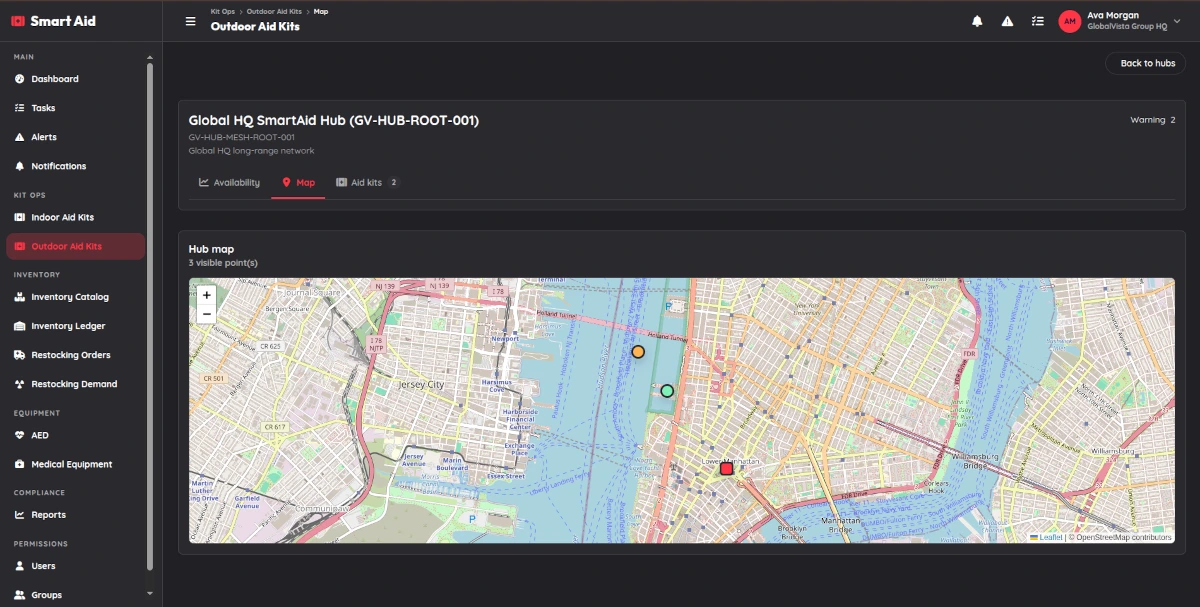
Task: Click the Global HQ SmartAid Hub title
Action: coord(334,120)
